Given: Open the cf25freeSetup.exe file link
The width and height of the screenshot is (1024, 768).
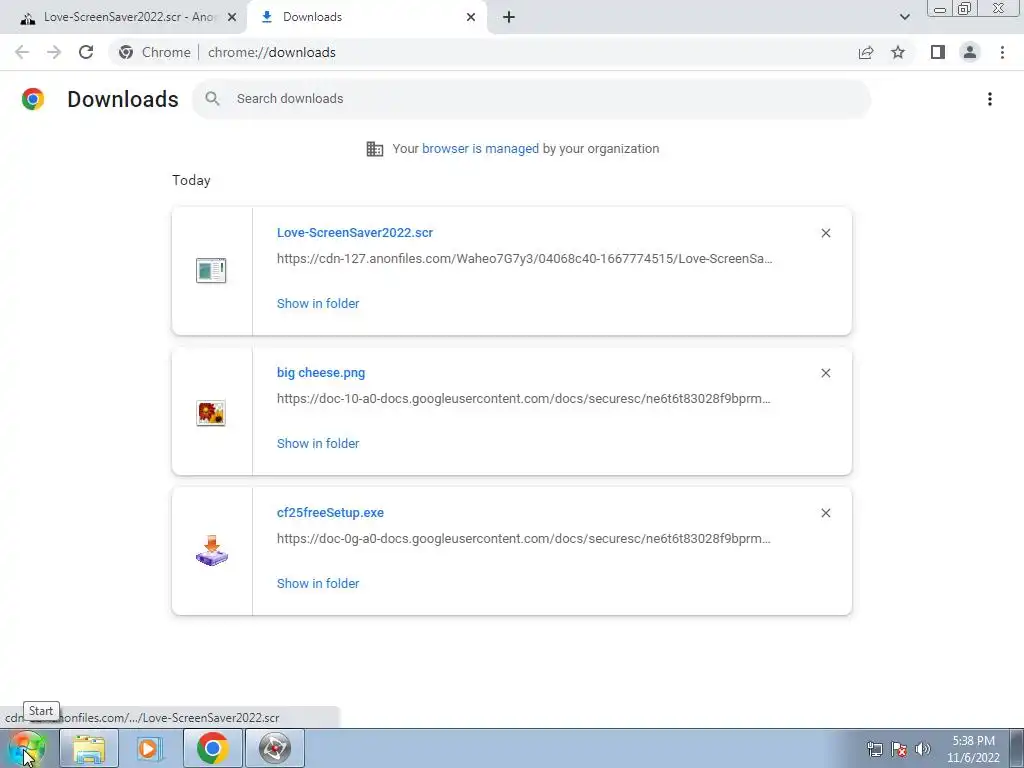Looking at the screenshot, I should click(330, 513).
